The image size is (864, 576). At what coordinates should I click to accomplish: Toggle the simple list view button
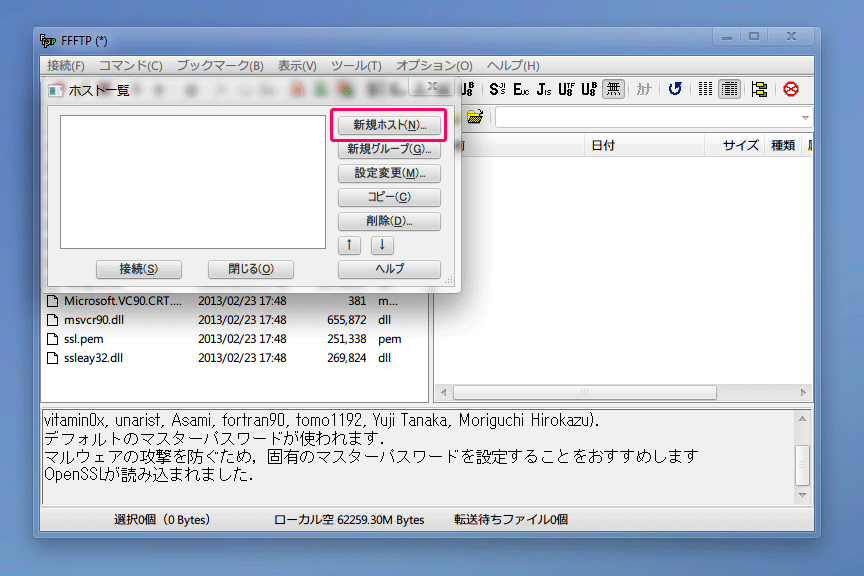pos(706,89)
